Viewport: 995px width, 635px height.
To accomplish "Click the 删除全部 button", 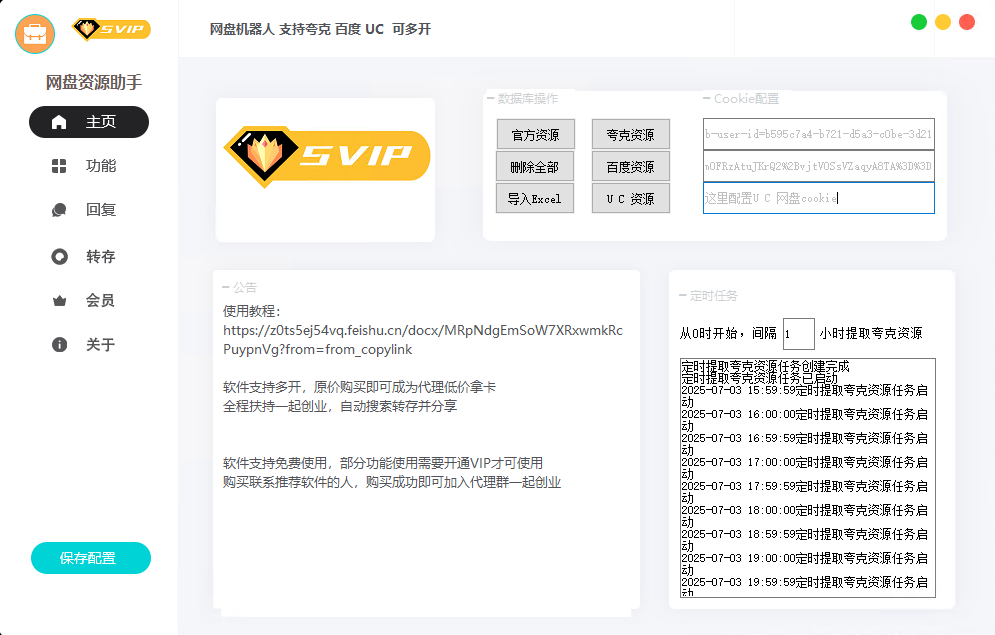I will click(535, 167).
